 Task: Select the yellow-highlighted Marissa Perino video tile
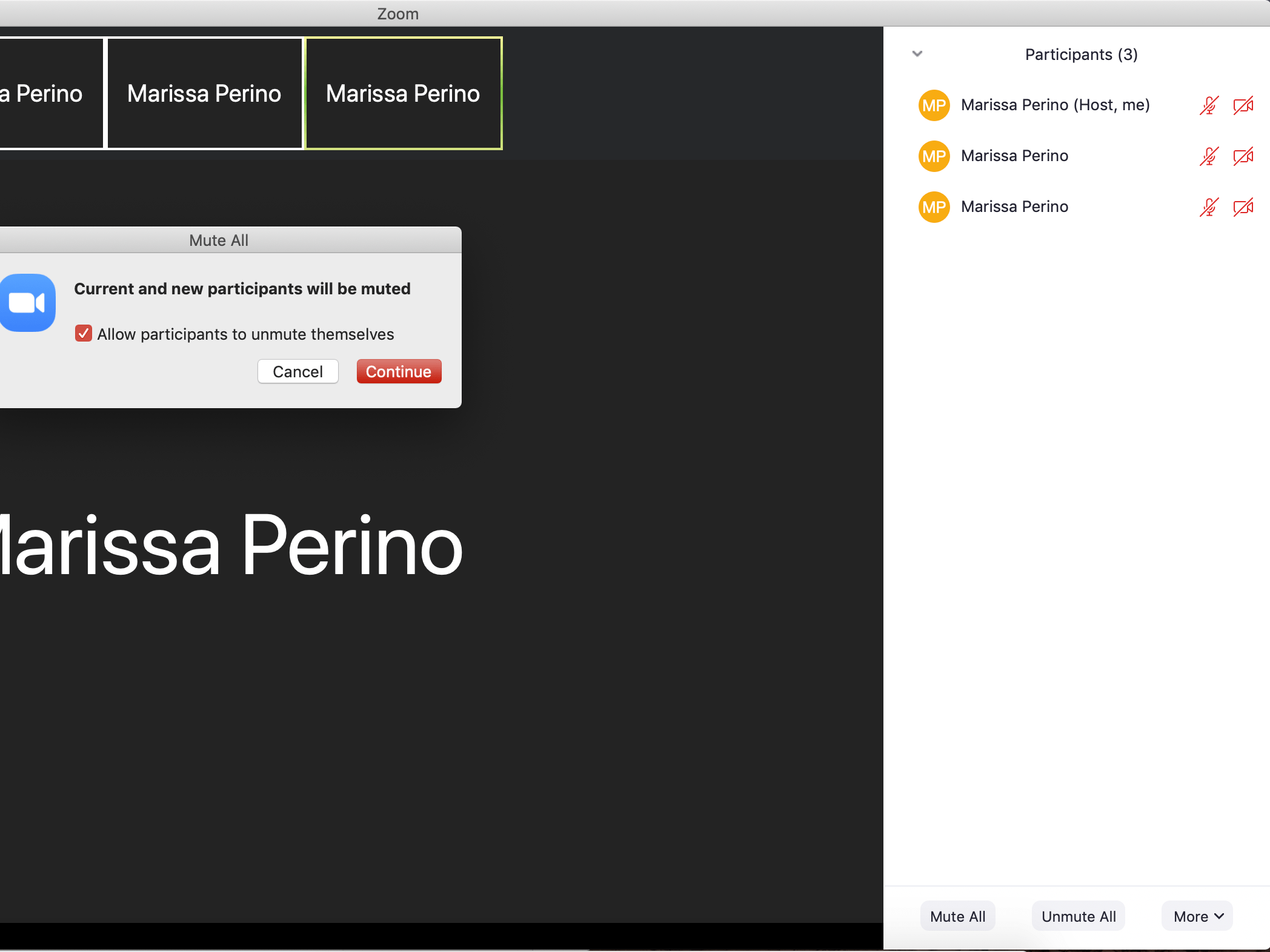click(x=404, y=93)
